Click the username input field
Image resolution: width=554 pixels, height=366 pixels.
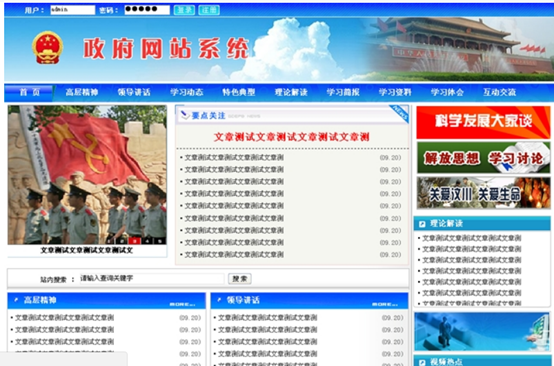click(x=72, y=10)
